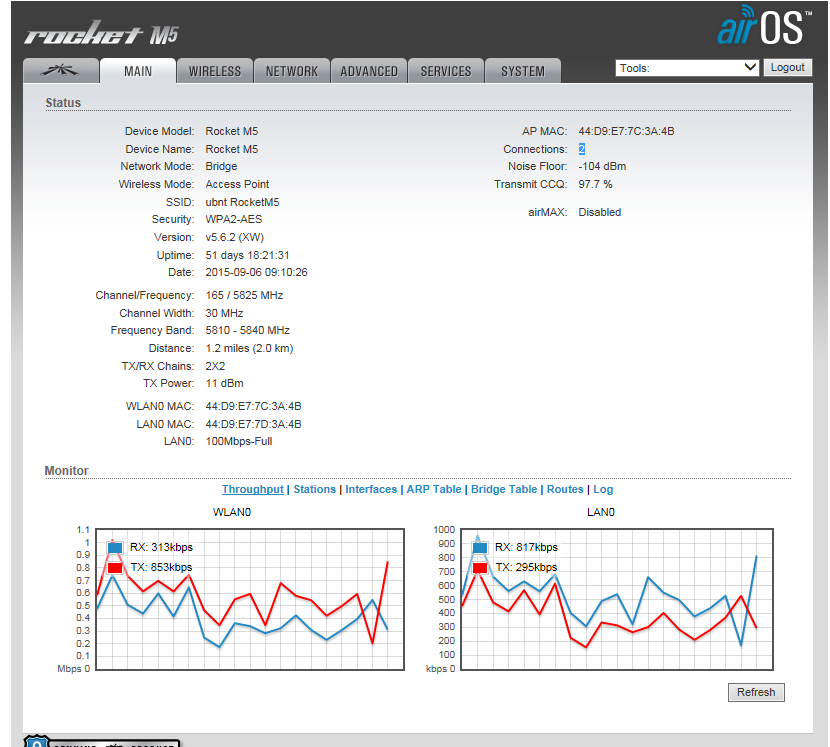Screen dimensions: 830x747
Task: Click the WLAN0 TX red legend swatch
Action: point(115,568)
